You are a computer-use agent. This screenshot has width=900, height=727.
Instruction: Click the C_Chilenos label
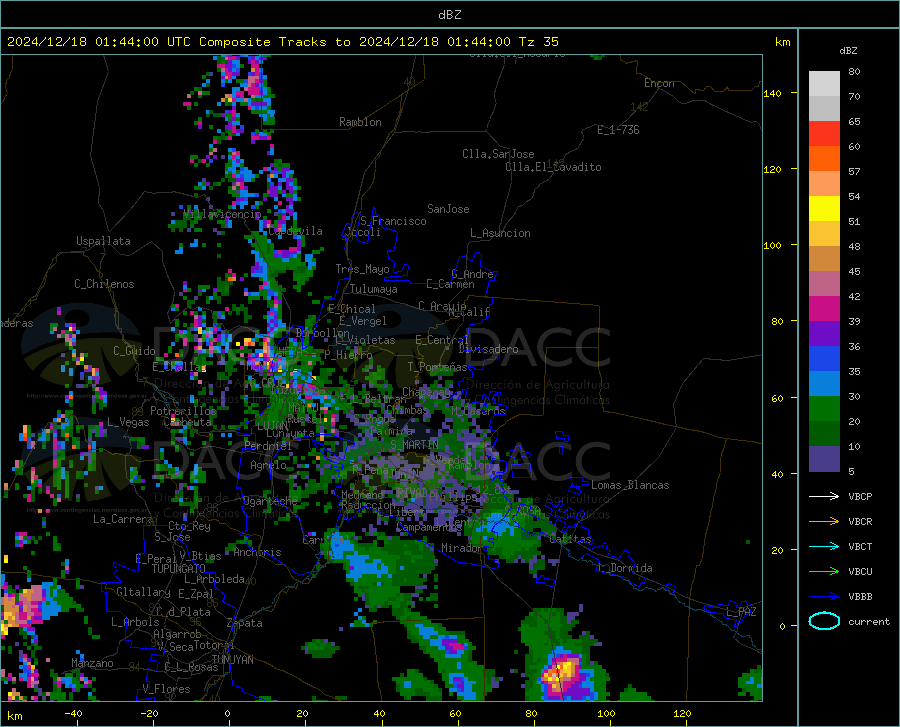tap(104, 284)
